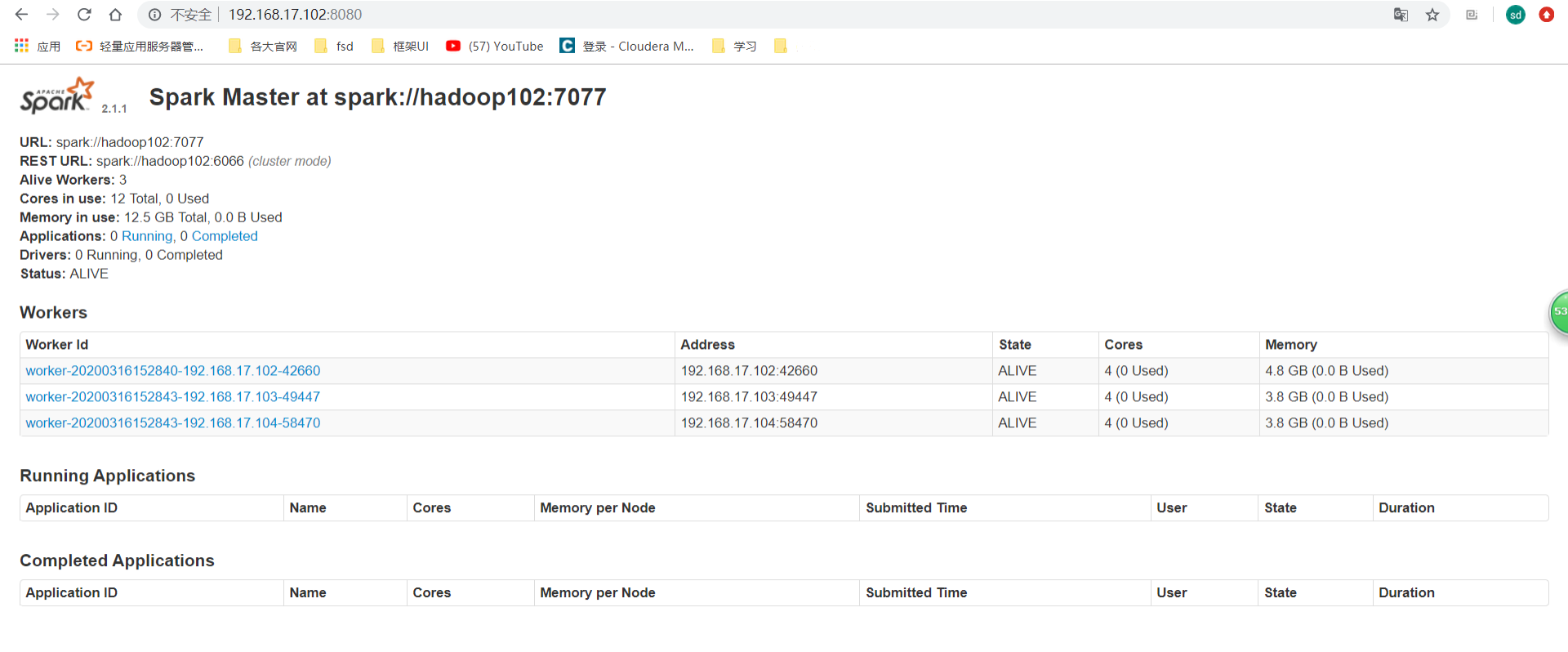The width and height of the screenshot is (1568, 652).
Task: Open the translate page icon
Action: 1401,15
